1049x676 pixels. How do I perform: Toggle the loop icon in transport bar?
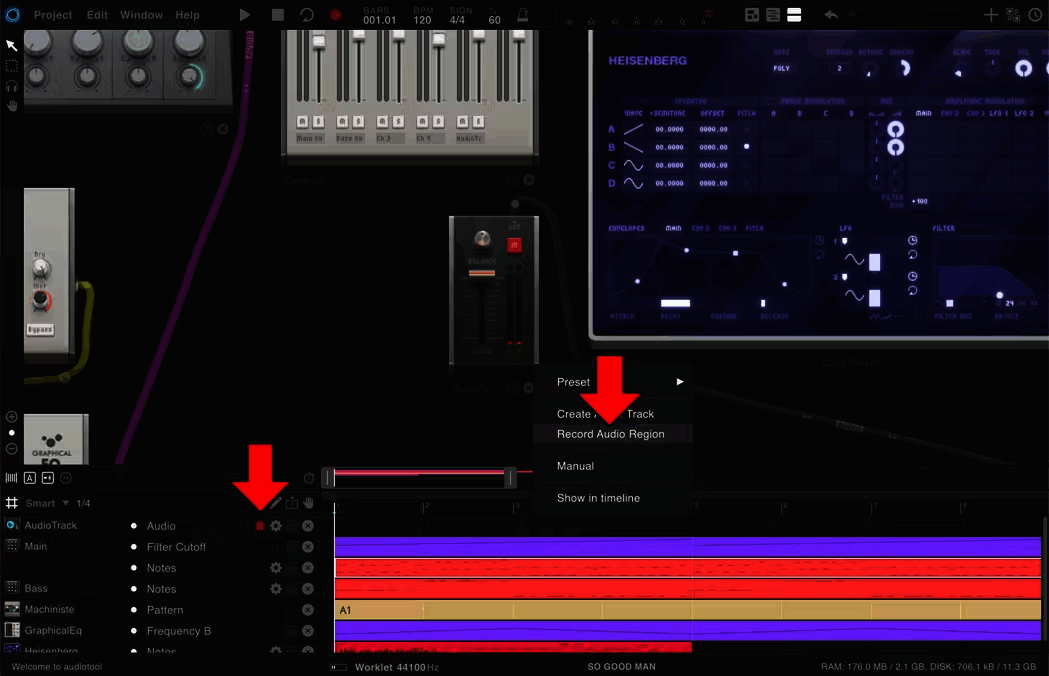[307, 15]
